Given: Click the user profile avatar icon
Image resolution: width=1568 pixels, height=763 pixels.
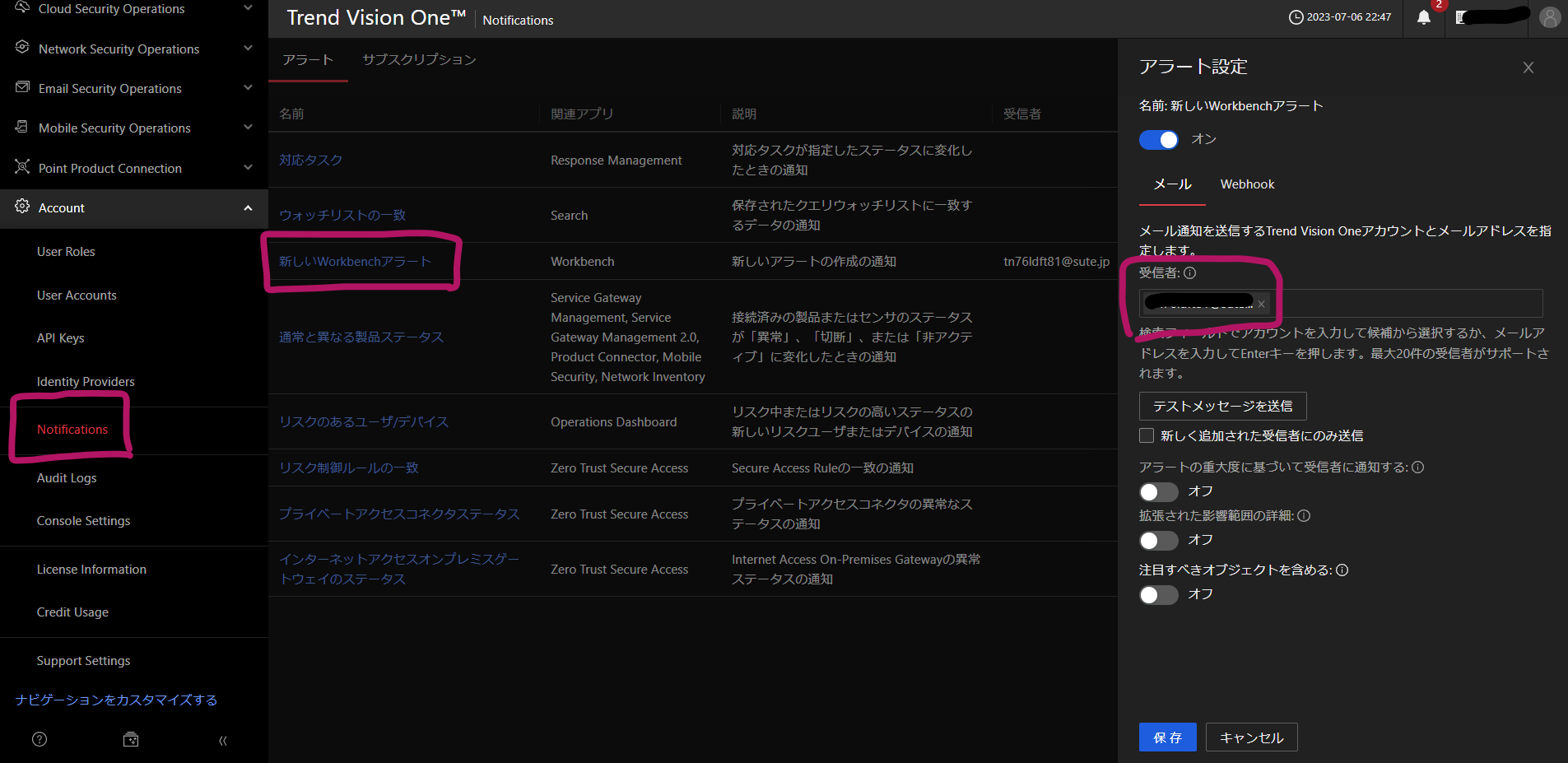Looking at the screenshot, I should pos(1549,17).
